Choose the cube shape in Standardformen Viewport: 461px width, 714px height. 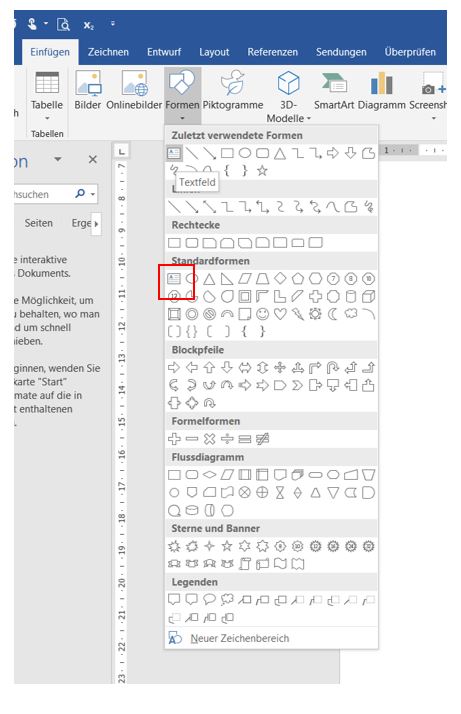click(368, 297)
